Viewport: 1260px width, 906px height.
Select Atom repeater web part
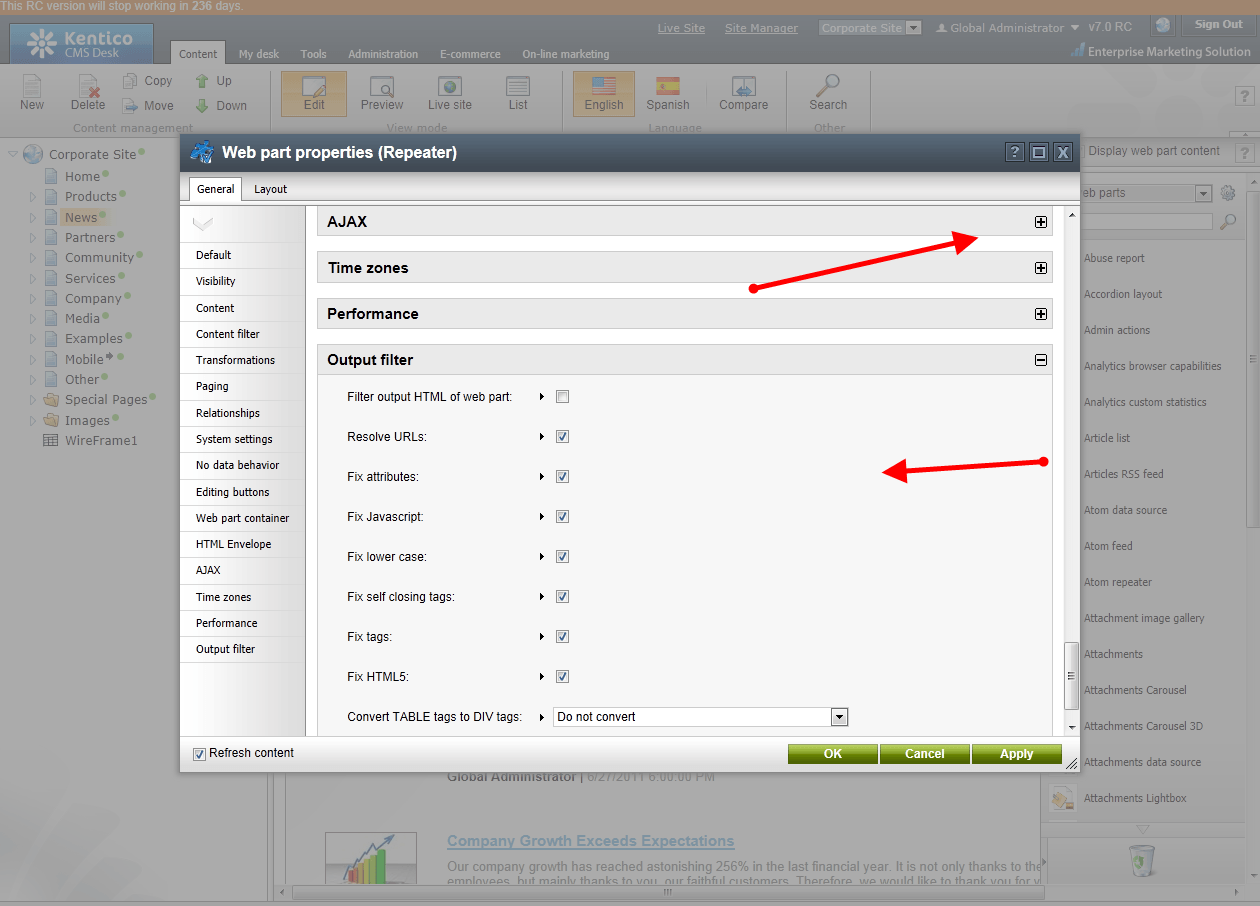click(x=1118, y=582)
